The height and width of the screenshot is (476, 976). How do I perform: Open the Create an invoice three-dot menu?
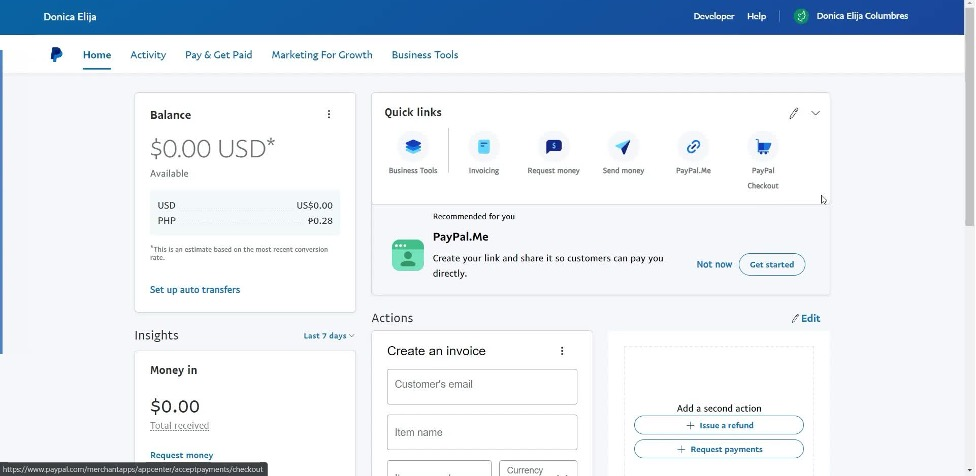click(561, 351)
